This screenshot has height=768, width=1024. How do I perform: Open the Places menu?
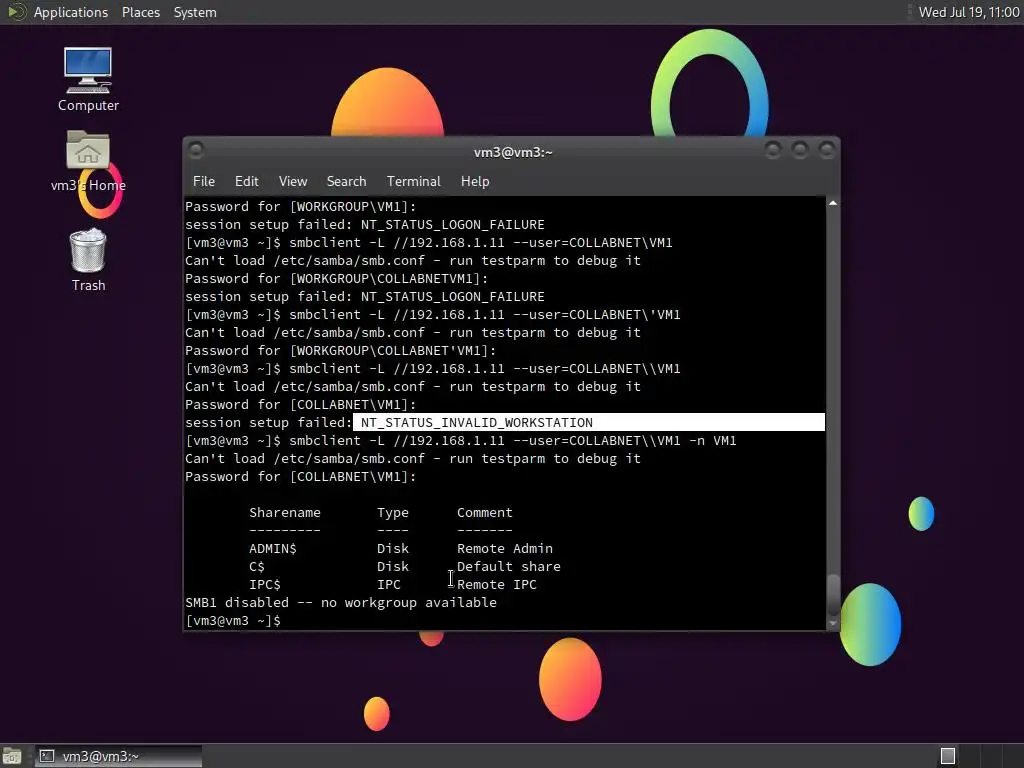pos(140,12)
